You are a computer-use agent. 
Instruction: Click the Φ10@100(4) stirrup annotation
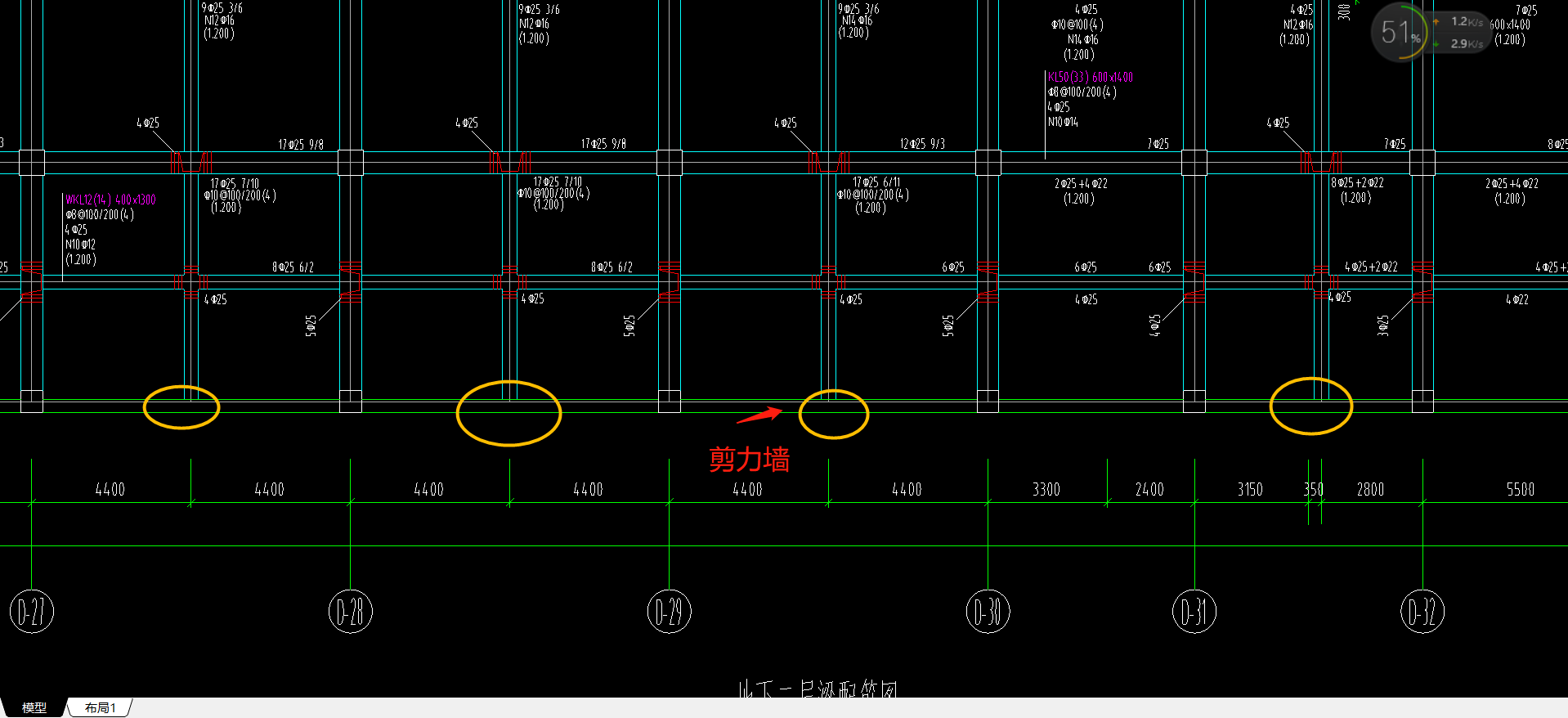1077,25
